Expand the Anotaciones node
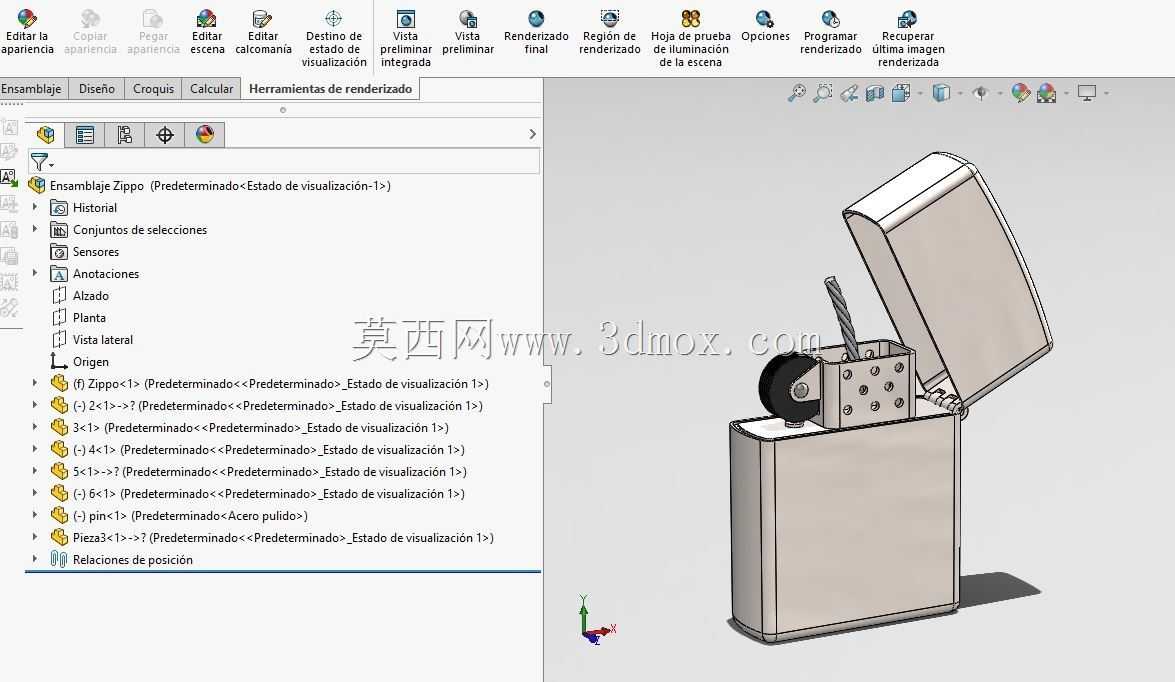 34,274
